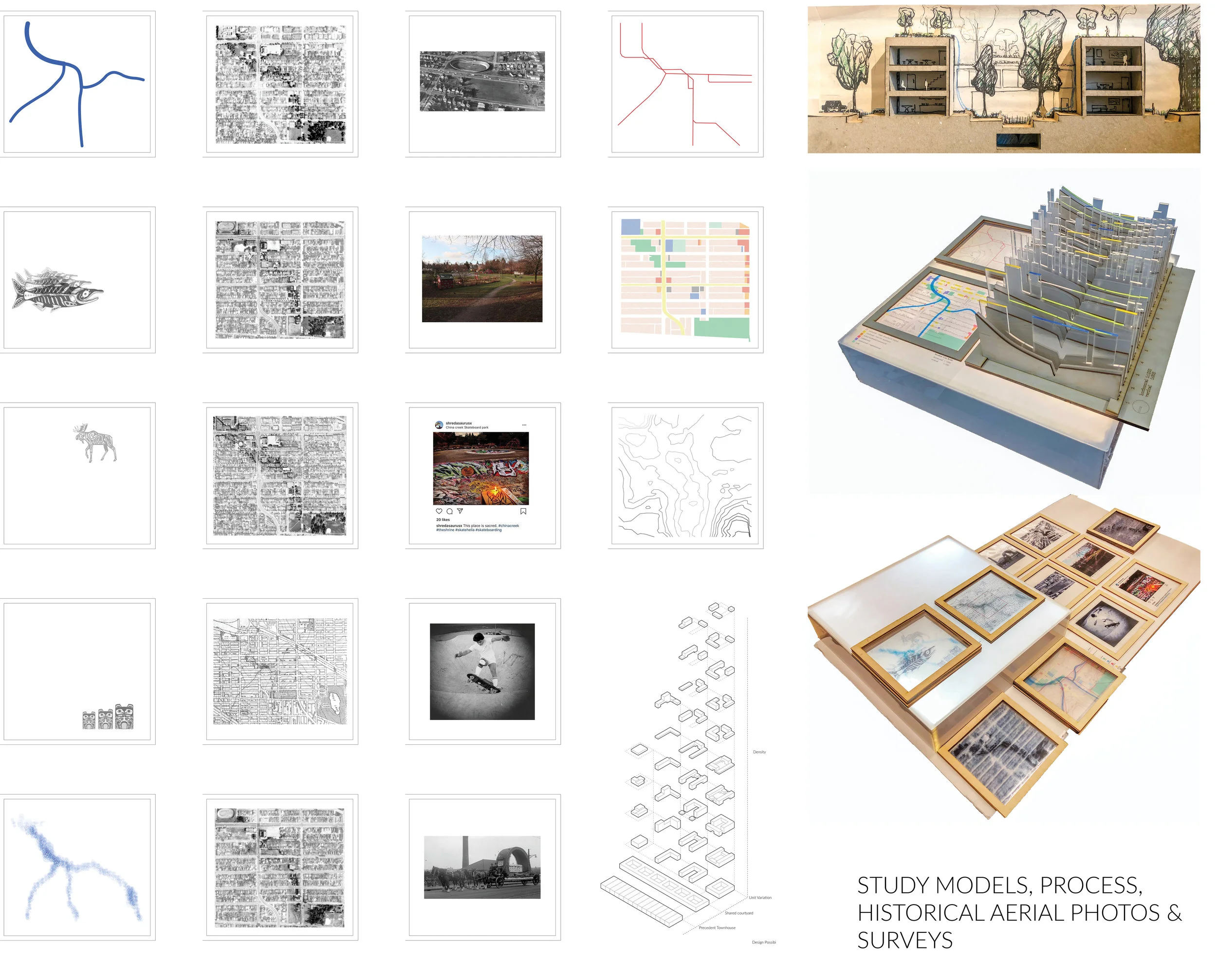
Task: View the 20 likes count
Action: tap(443, 520)
